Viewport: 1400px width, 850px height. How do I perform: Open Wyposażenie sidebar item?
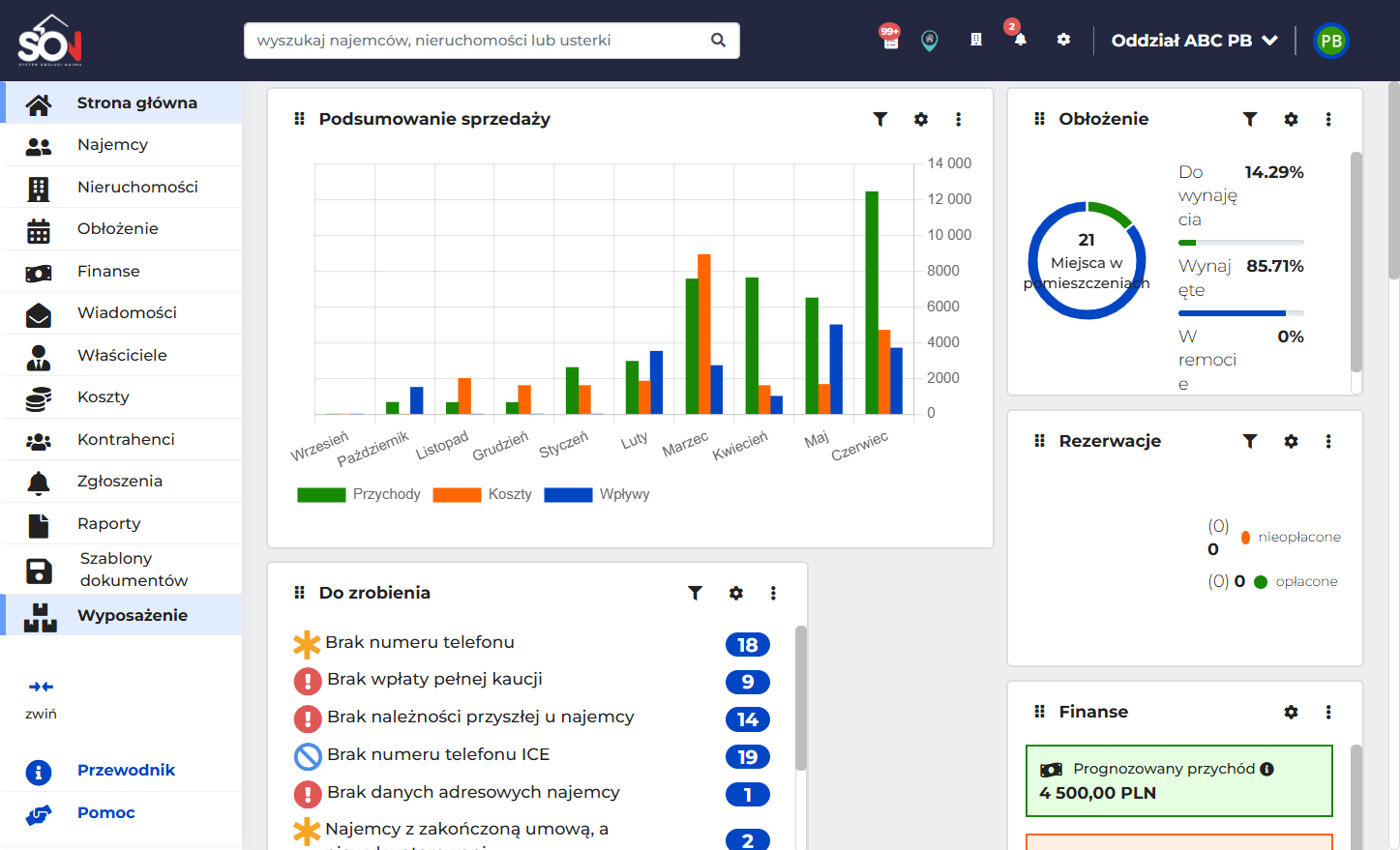pos(122,615)
